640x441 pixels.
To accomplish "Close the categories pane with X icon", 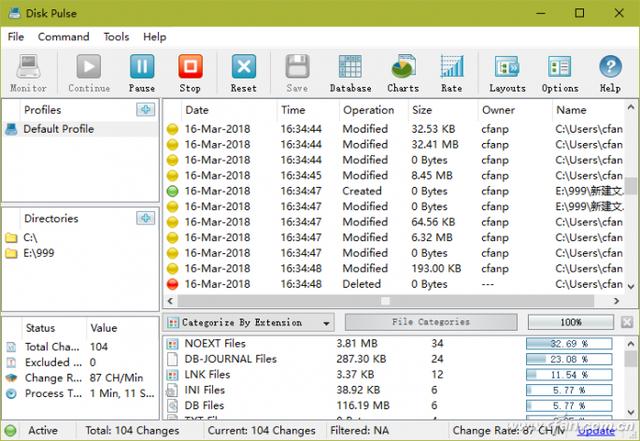I will [x=627, y=322].
